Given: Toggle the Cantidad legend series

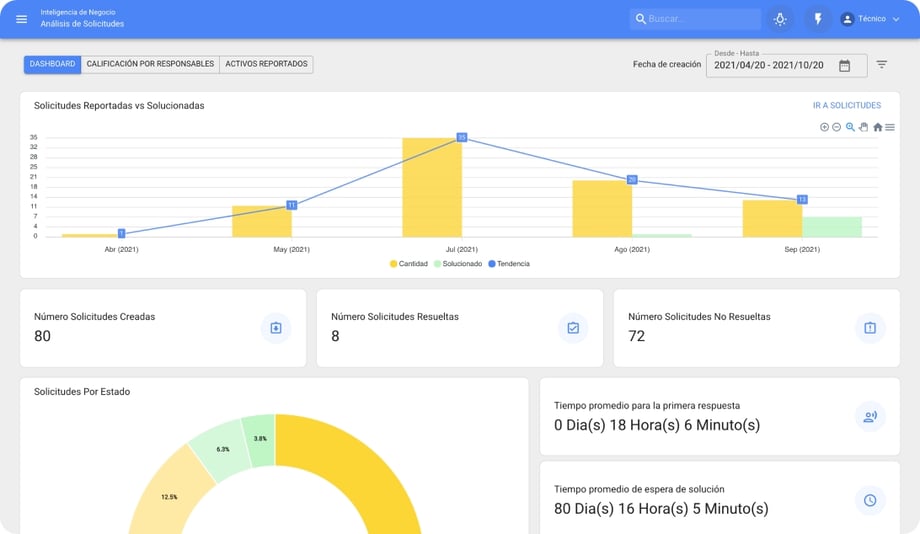Looking at the screenshot, I should (409, 264).
